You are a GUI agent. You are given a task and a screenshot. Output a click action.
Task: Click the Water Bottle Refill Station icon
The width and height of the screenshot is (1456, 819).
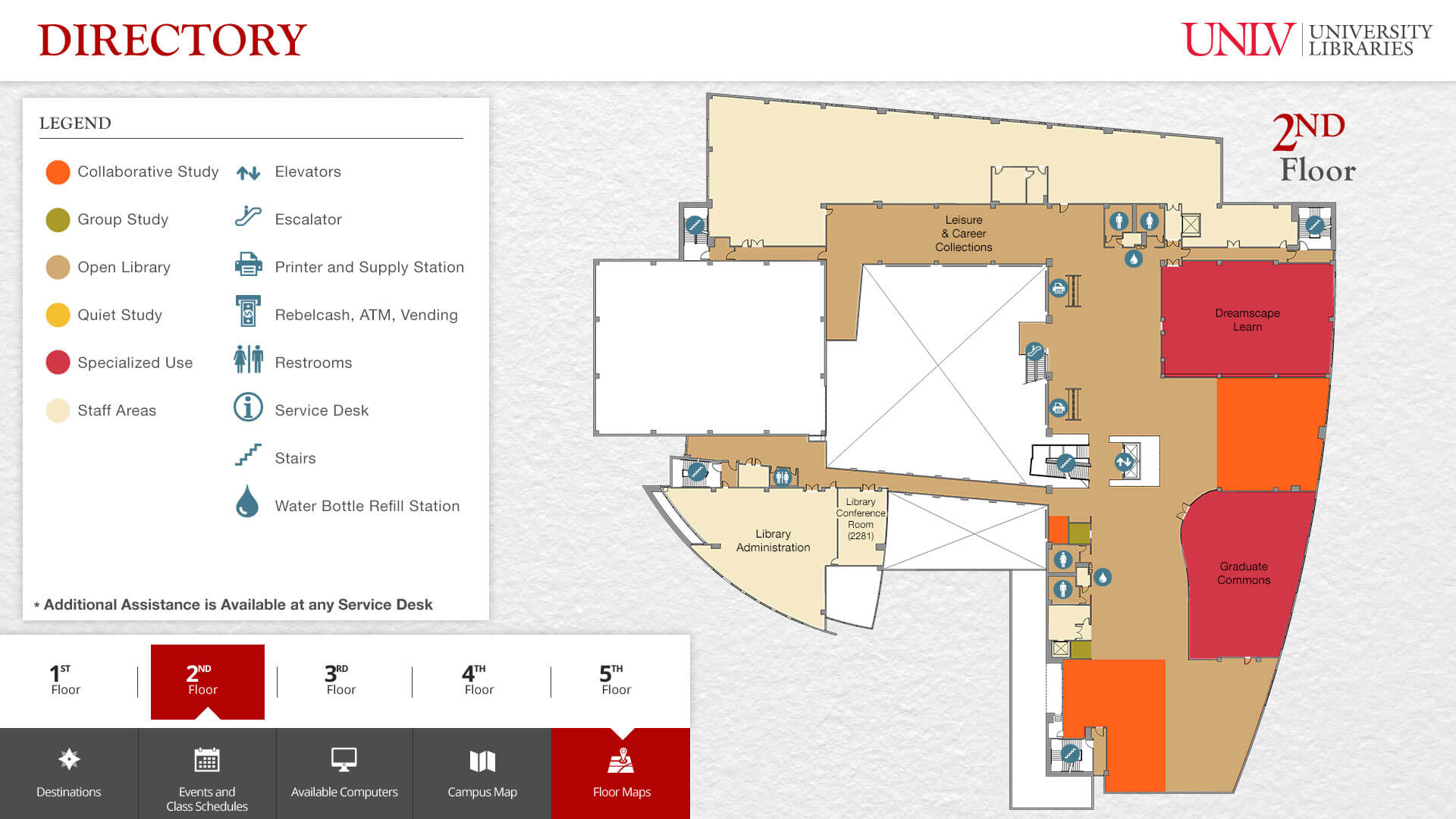pyautogui.click(x=247, y=505)
